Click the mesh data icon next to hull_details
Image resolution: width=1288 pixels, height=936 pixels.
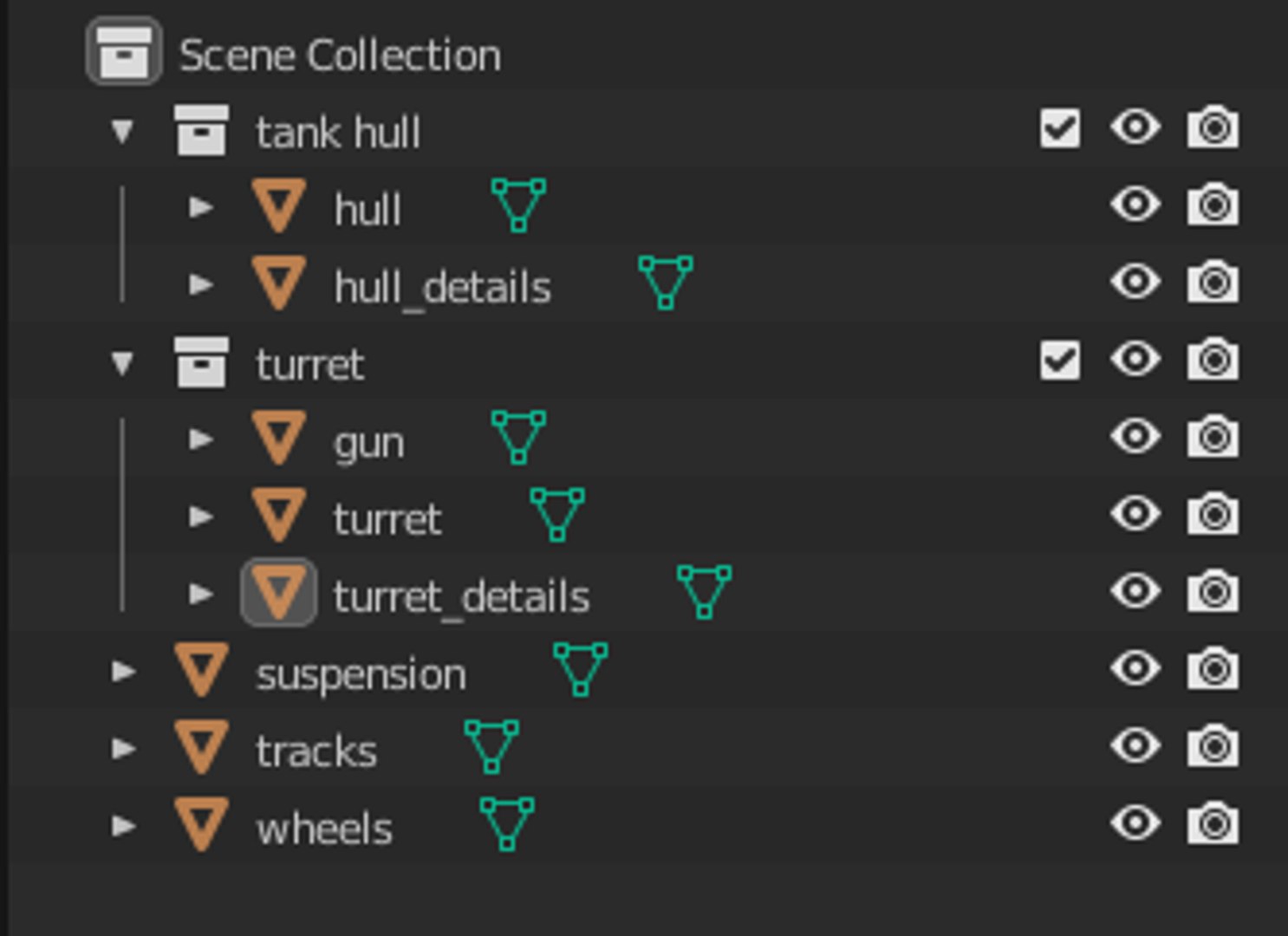click(x=665, y=283)
